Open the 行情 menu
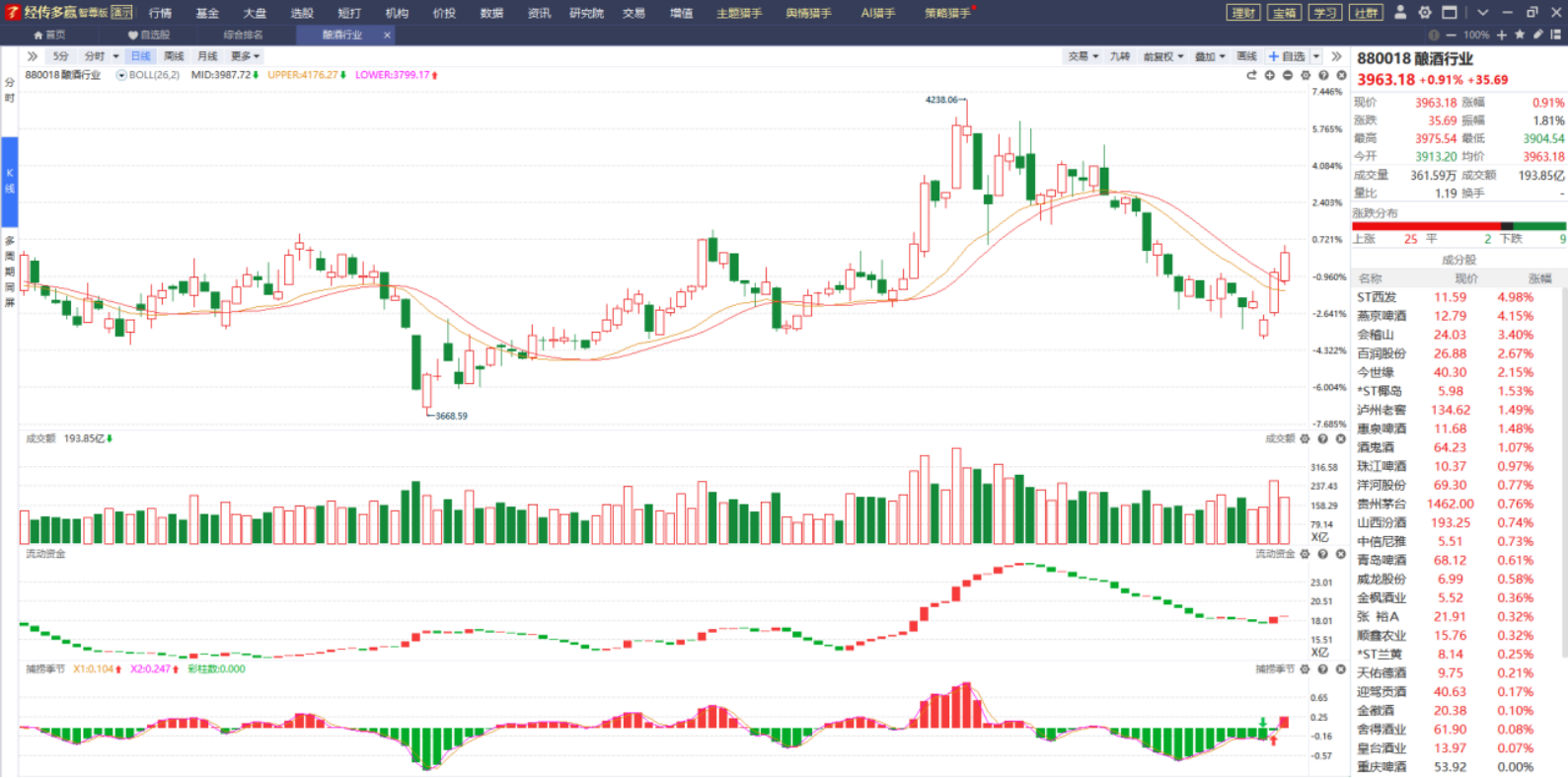Image resolution: width=1568 pixels, height=778 pixels. pos(160,13)
